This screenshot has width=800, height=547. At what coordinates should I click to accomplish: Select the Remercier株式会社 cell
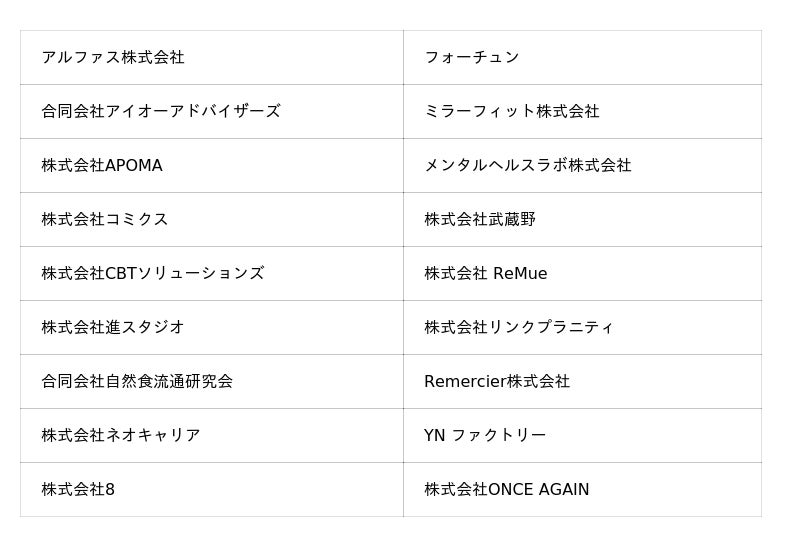497,382
